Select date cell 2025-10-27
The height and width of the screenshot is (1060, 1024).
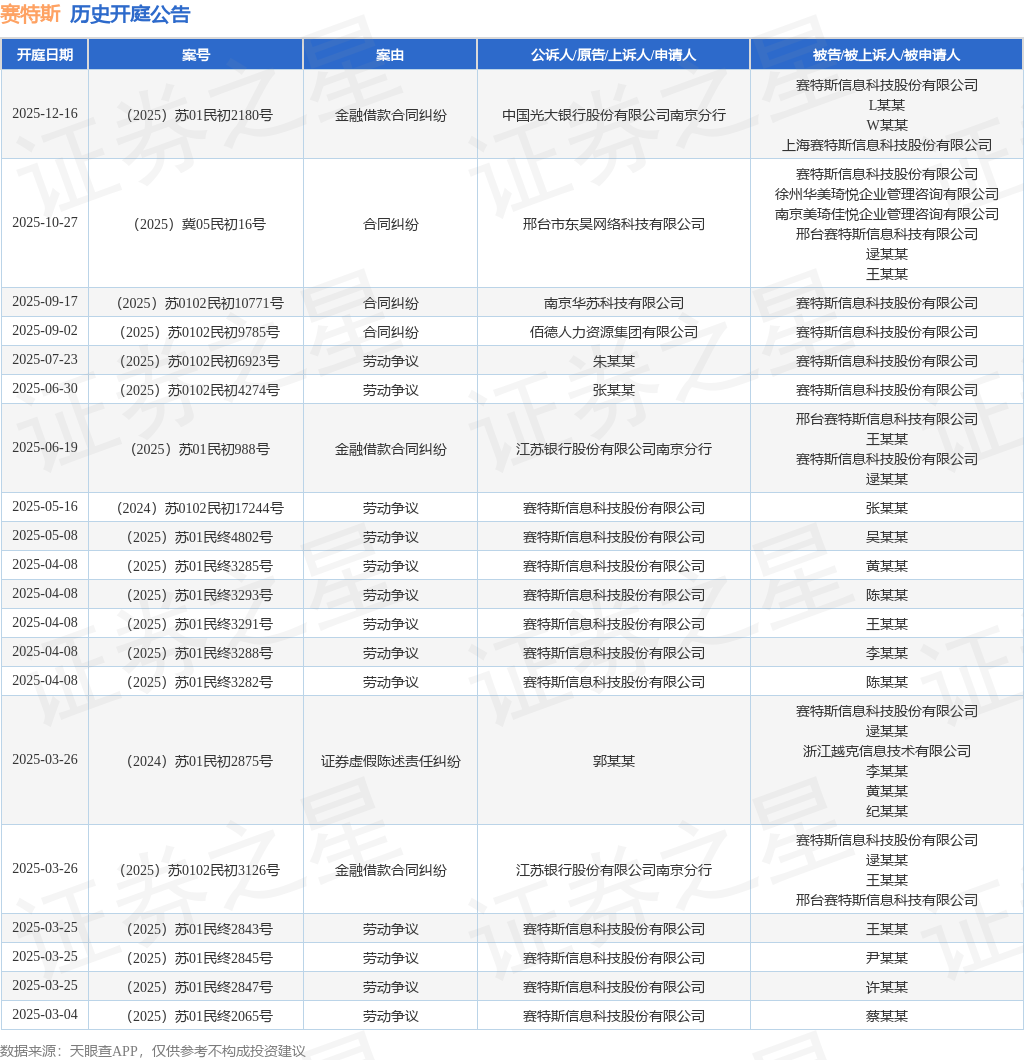(x=45, y=222)
